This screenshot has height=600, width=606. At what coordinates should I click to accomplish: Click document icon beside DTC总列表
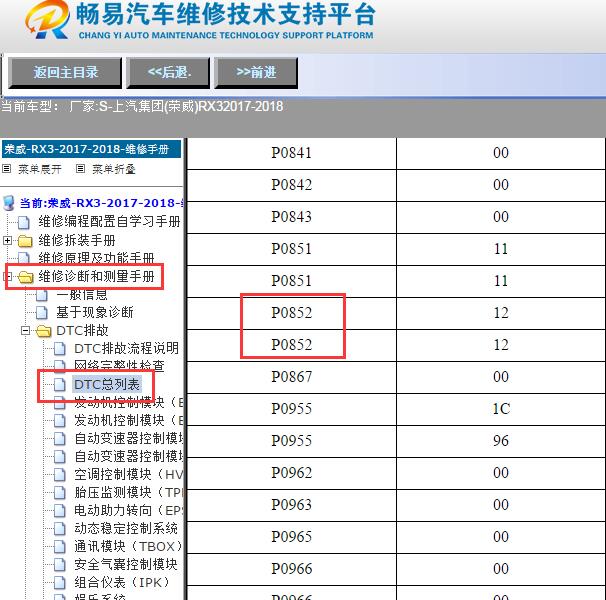(60, 384)
